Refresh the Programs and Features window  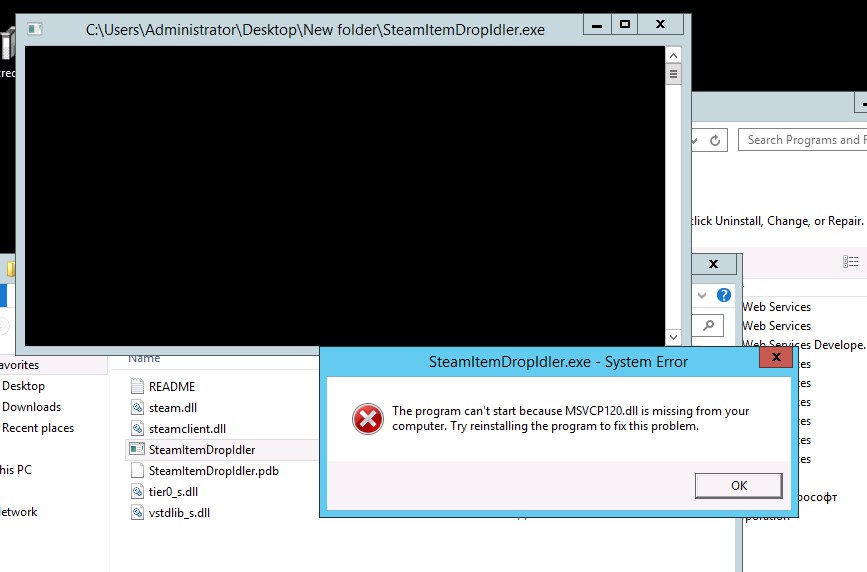click(x=715, y=141)
